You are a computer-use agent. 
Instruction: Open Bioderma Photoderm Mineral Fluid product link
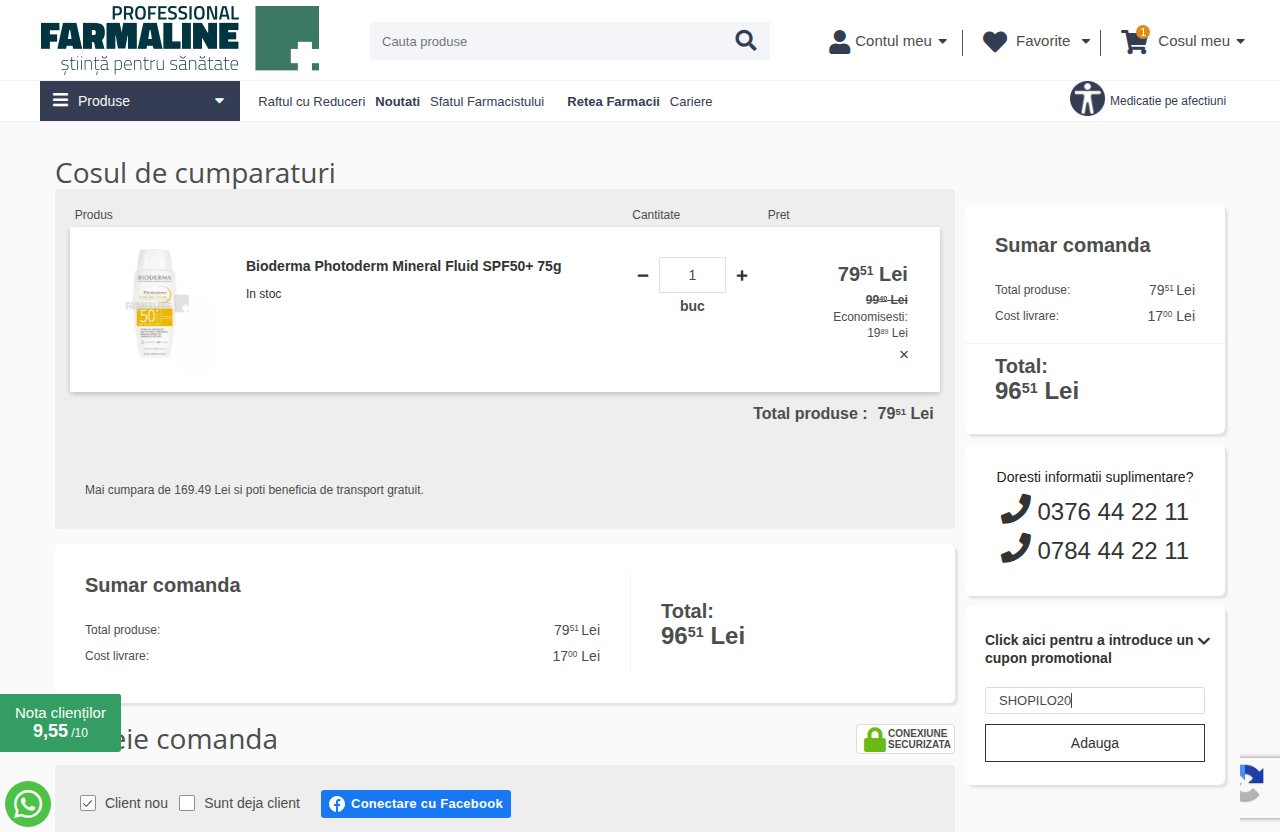tap(404, 266)
